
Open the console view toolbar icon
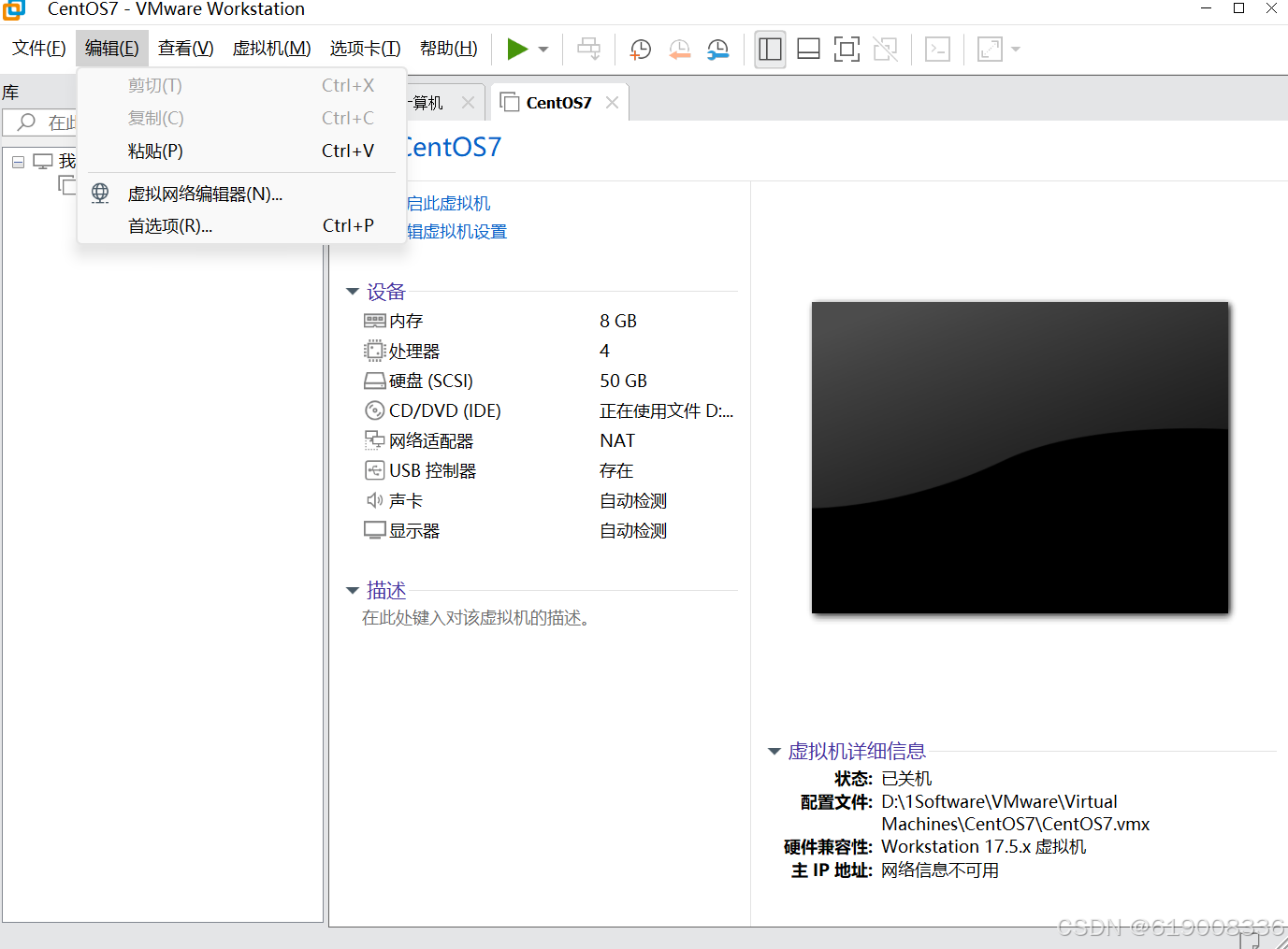click(x=937, y=49)
